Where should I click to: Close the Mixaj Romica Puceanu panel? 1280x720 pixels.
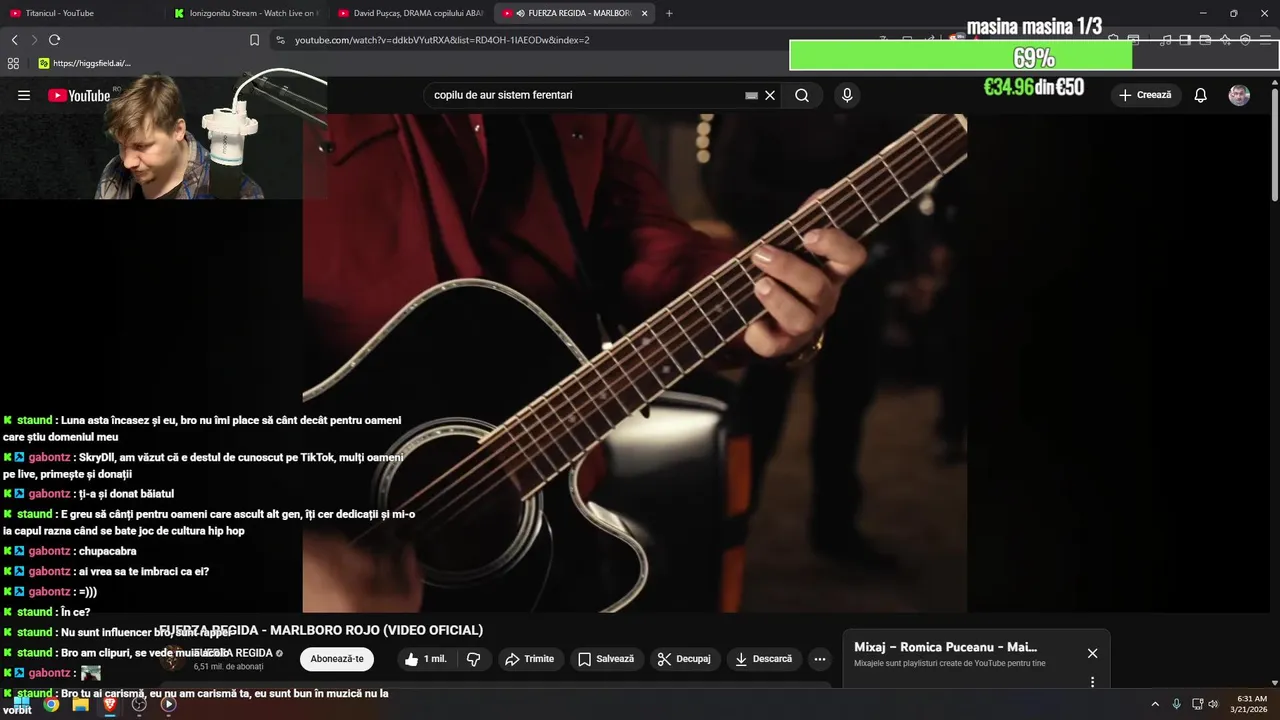[1092, 653]
